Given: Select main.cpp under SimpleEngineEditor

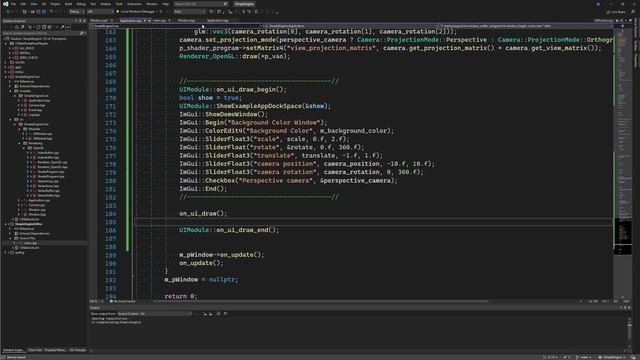Looking at the screenshot, I should tap(30, 243).
